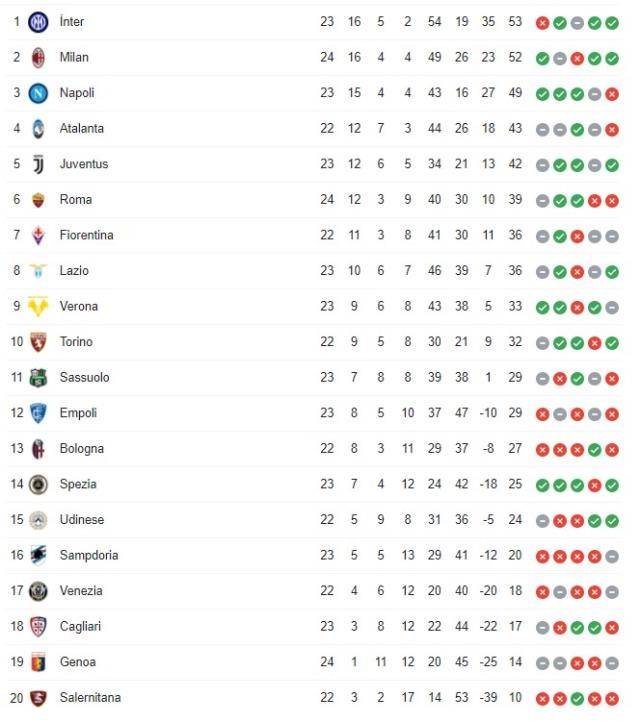Open the Milan team logo
The image size is (640, 722).
(x=38, y=57)
